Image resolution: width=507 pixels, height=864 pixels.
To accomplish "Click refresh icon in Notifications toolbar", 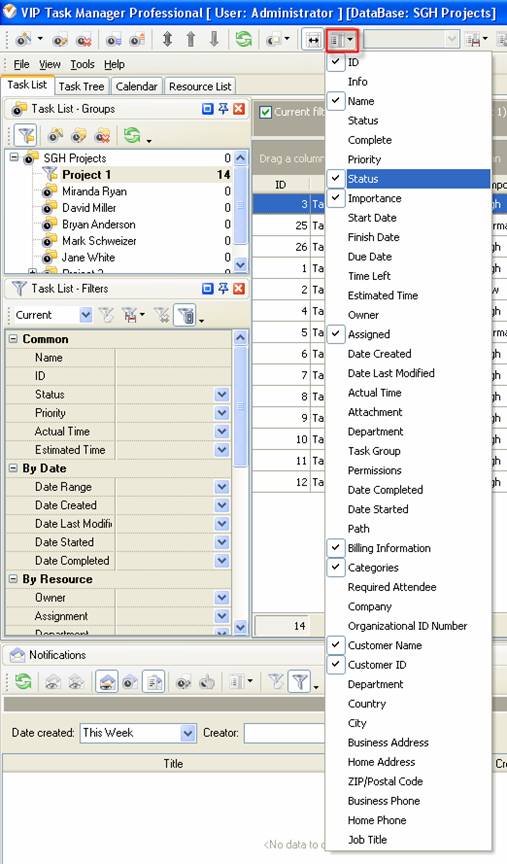I will [23, 682].
